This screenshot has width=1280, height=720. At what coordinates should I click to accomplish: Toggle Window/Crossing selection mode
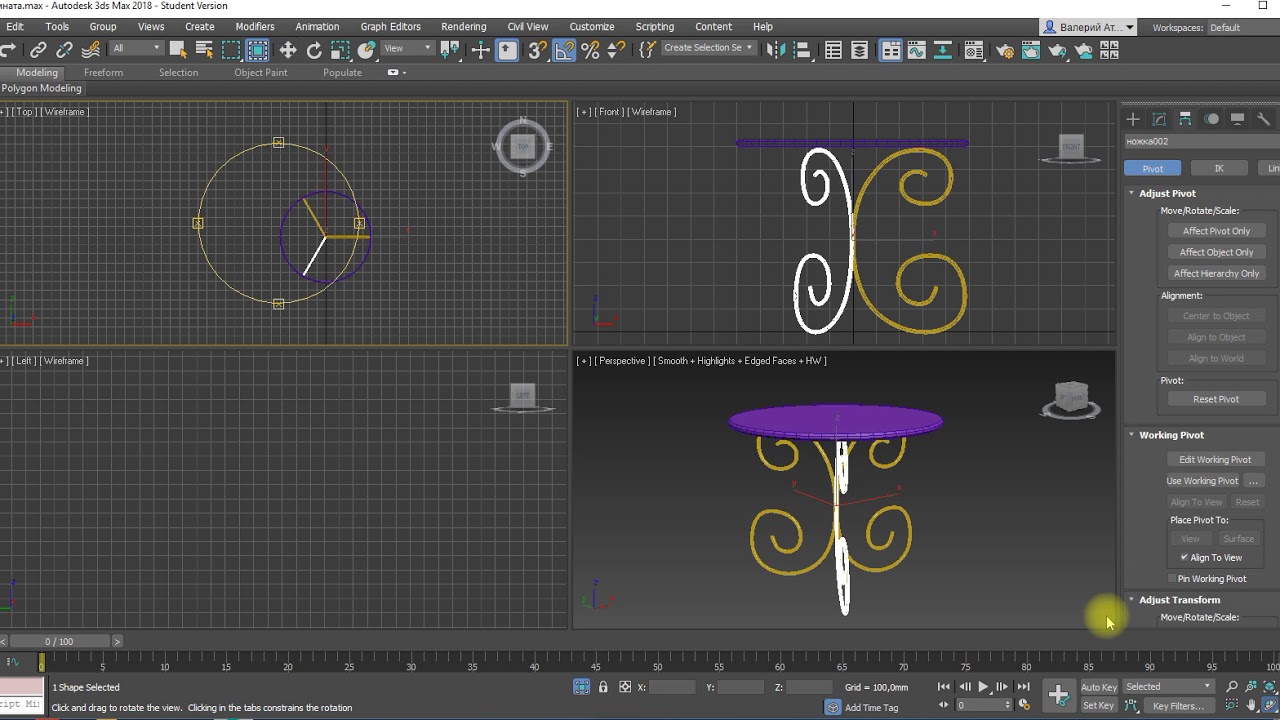click(x=257, y=49)
